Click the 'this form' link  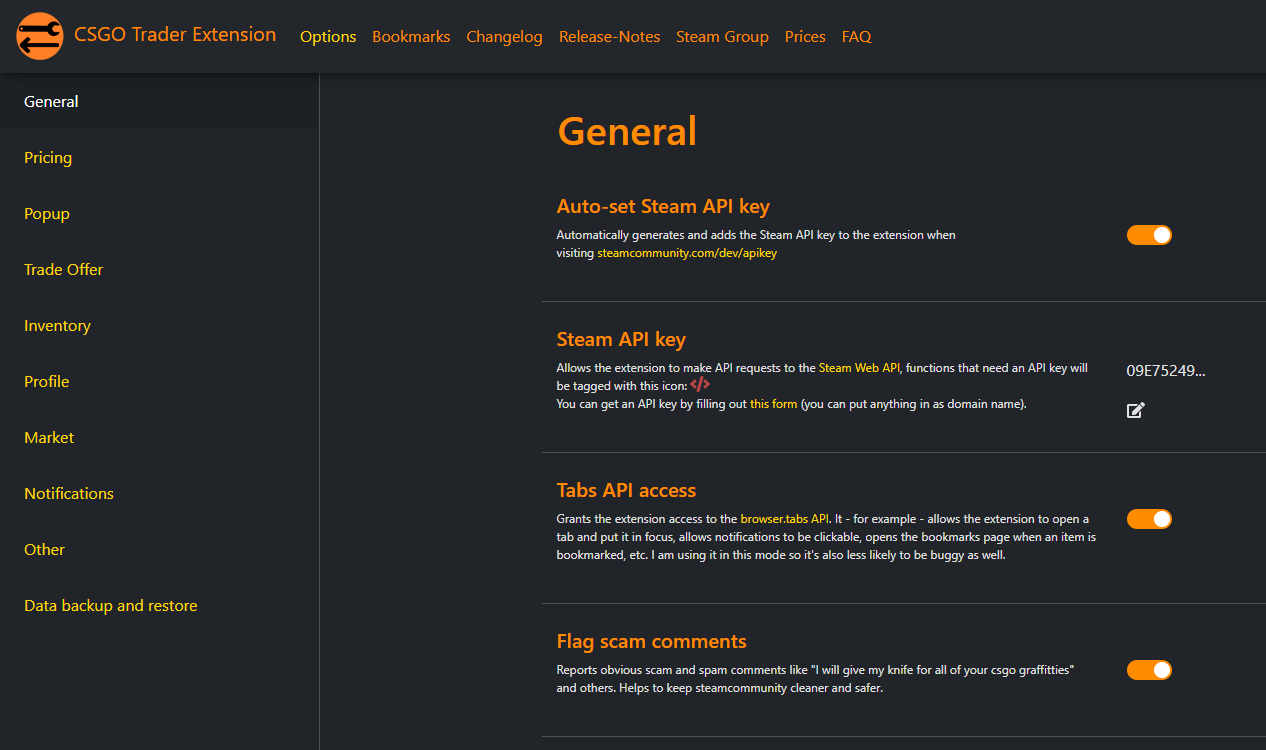[x=774, y=404]
